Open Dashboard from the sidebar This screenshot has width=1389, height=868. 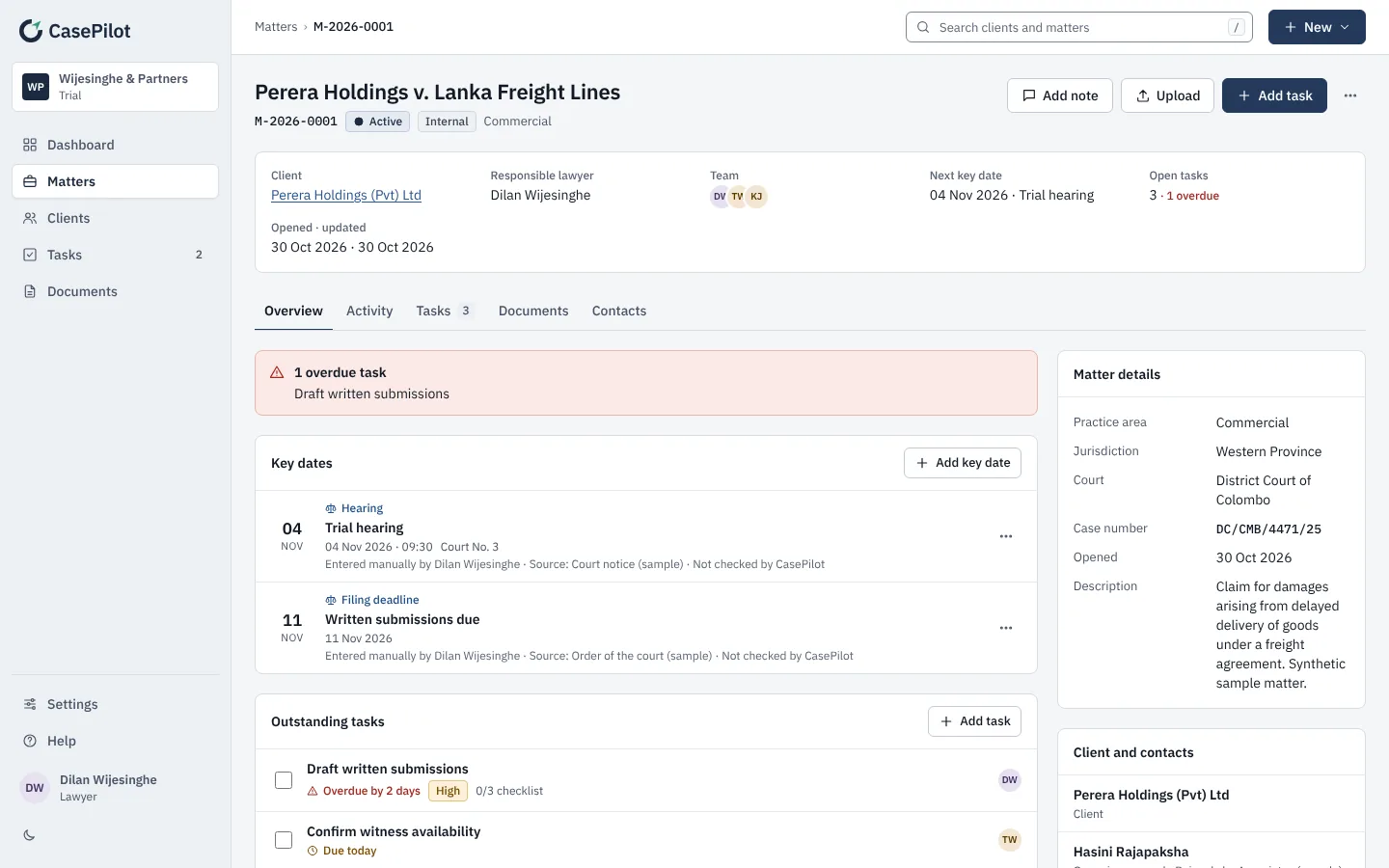pos(115,145)
